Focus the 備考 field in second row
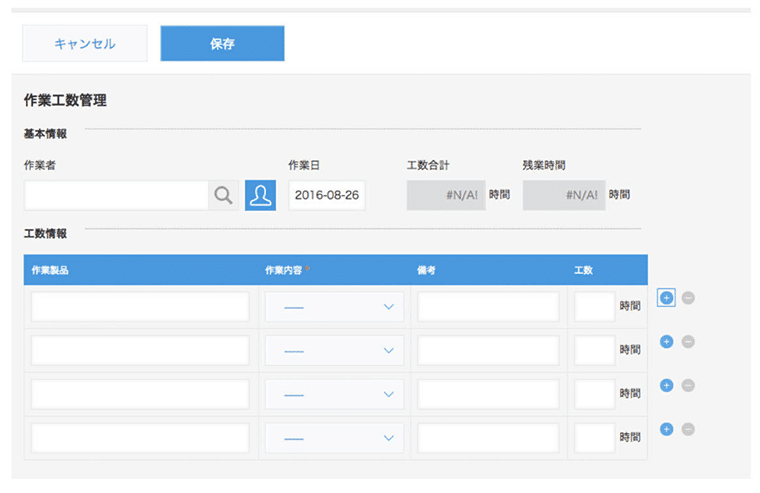 (488, 351)
